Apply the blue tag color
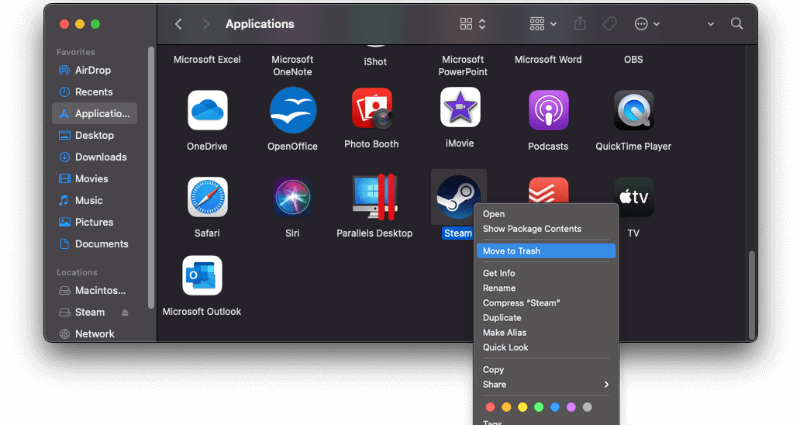 click(555, 407)
